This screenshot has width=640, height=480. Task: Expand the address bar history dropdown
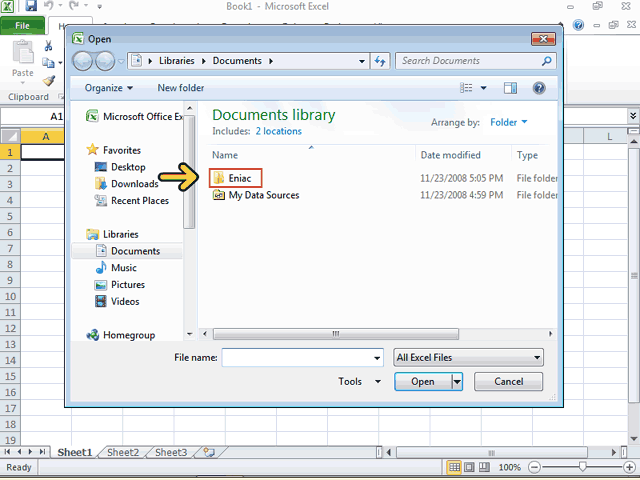click(x=362, y=61)
